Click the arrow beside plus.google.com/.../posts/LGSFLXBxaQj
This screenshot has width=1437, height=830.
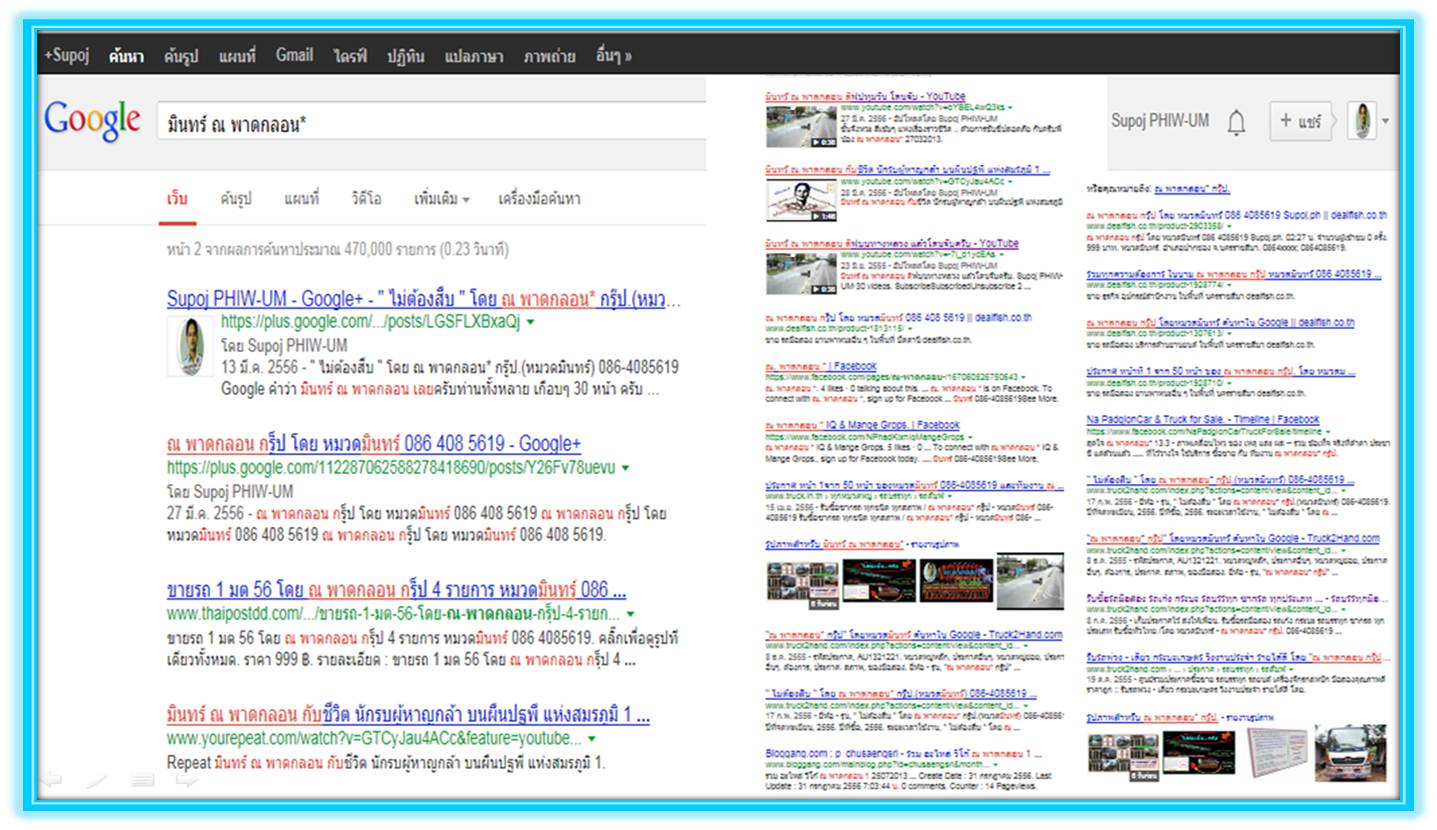coord(530,322)
